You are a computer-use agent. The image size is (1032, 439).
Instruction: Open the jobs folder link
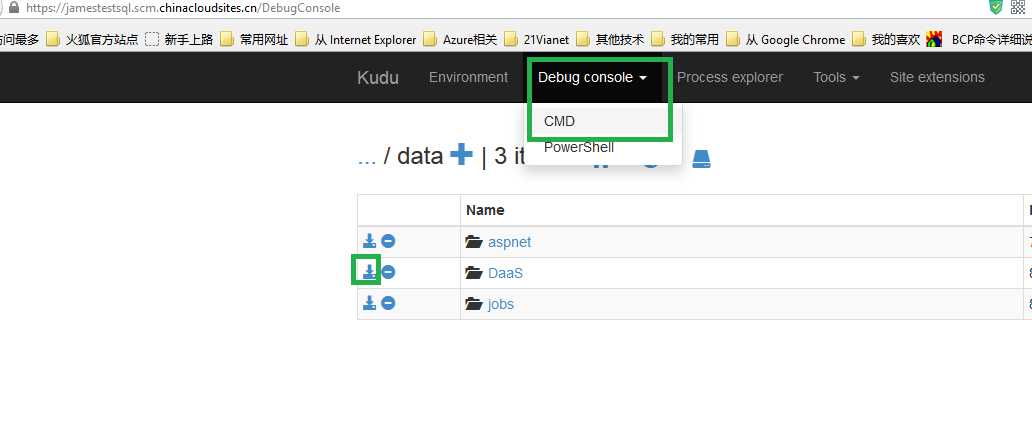pyautogui.click(x=501, y=304)
